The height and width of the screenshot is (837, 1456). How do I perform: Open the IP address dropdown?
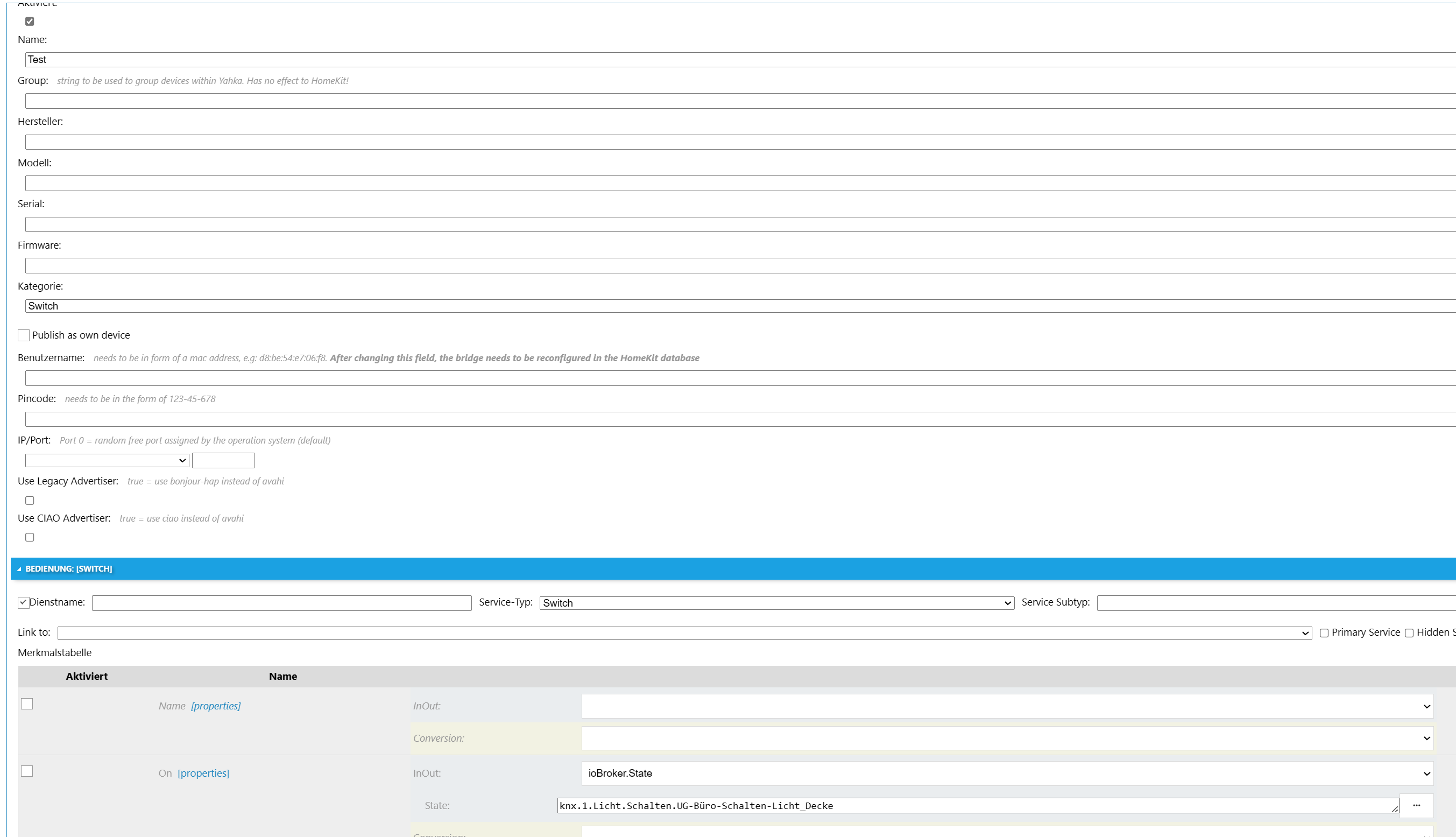pos(107,460)
